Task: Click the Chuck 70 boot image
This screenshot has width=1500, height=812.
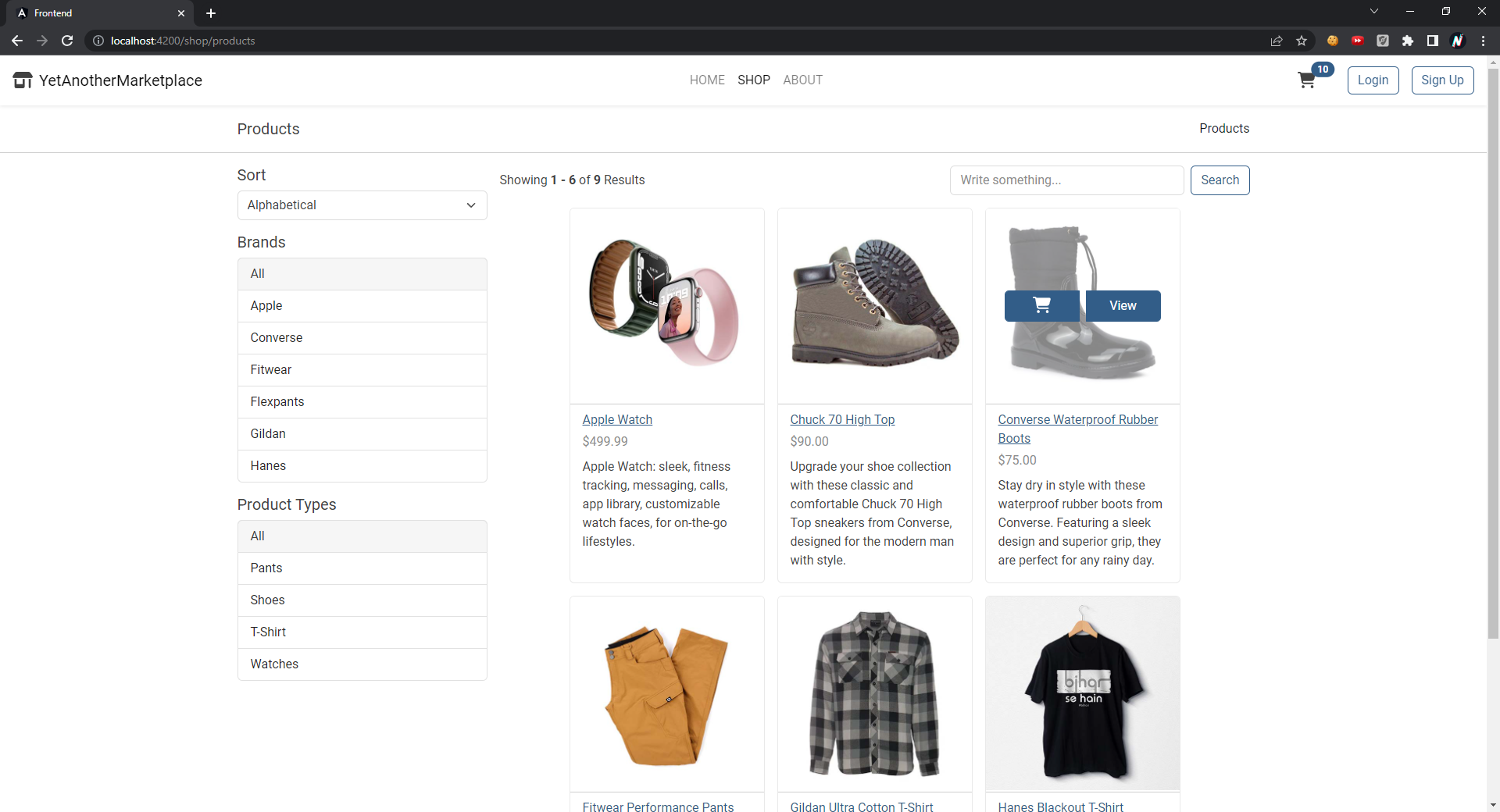Action: pos(875,306)
